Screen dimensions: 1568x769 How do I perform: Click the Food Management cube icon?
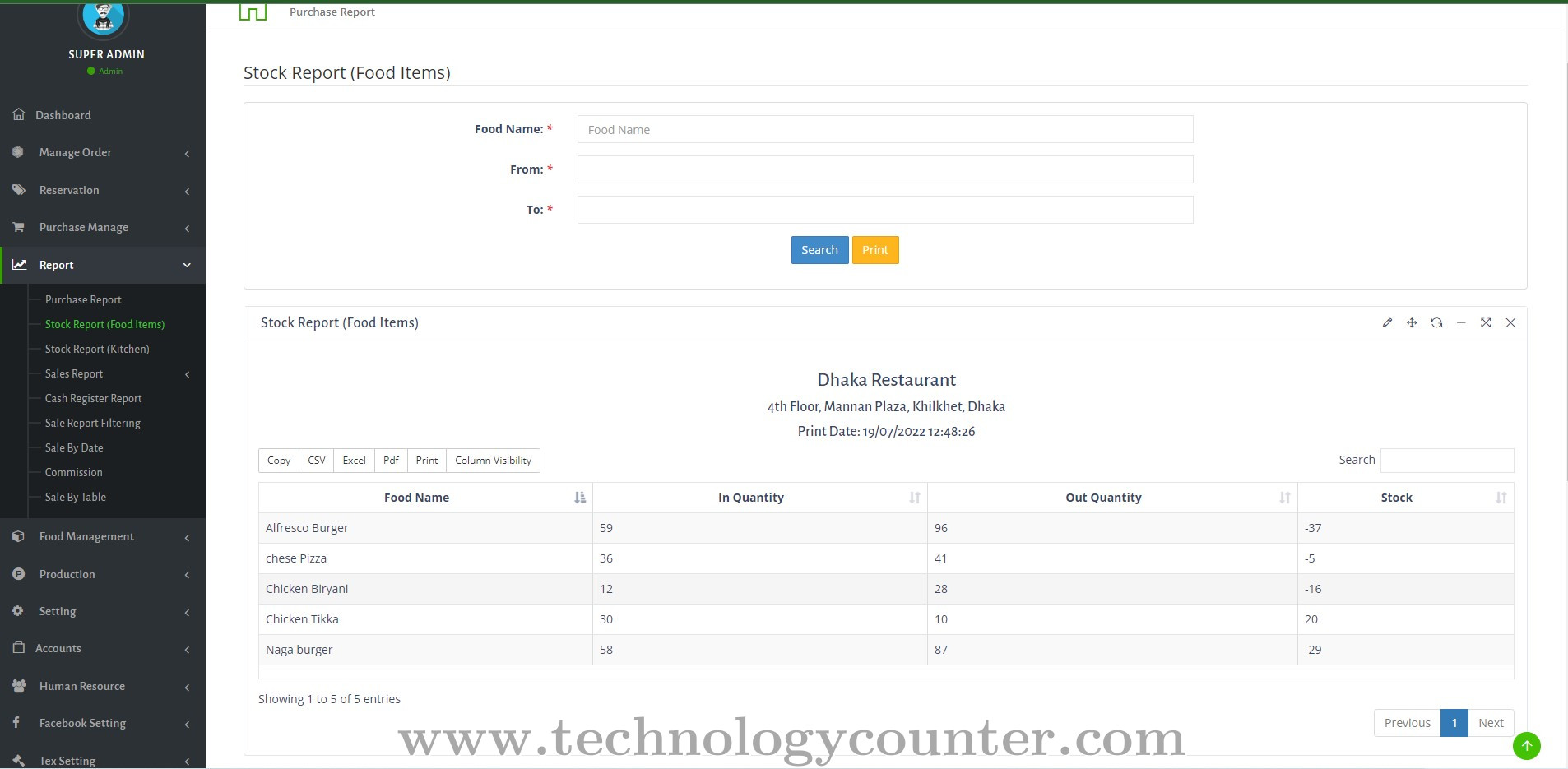tap(18, 536)
